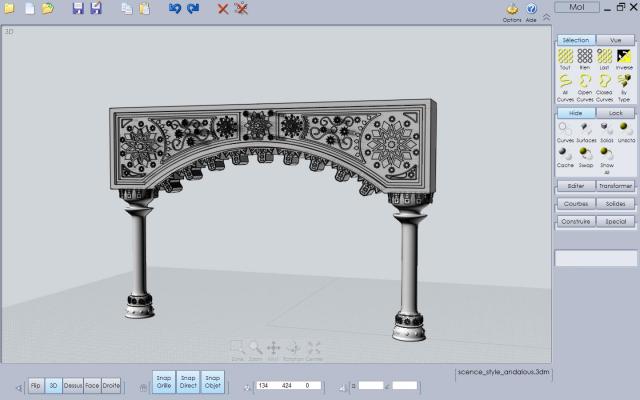Hide Curves icon in Hide panel
Image resolution: width=640 pixels, height=400 pixels.
[x=565, y=133]
